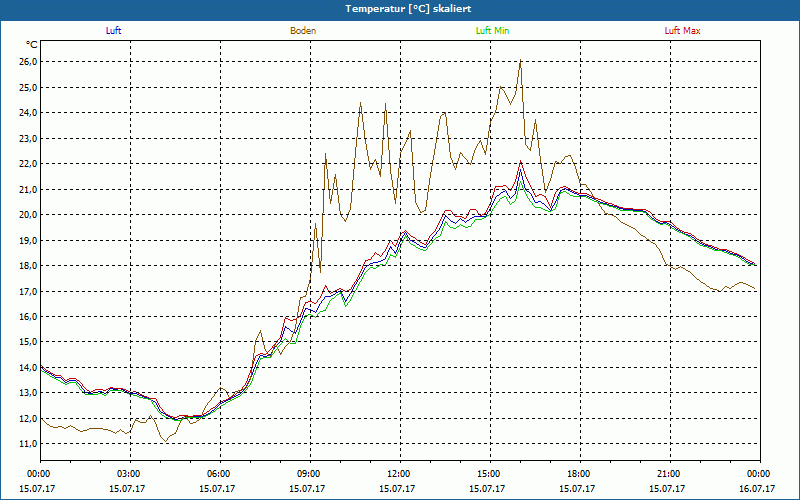Click the 21:00 time axis label

tap(670, 474)
